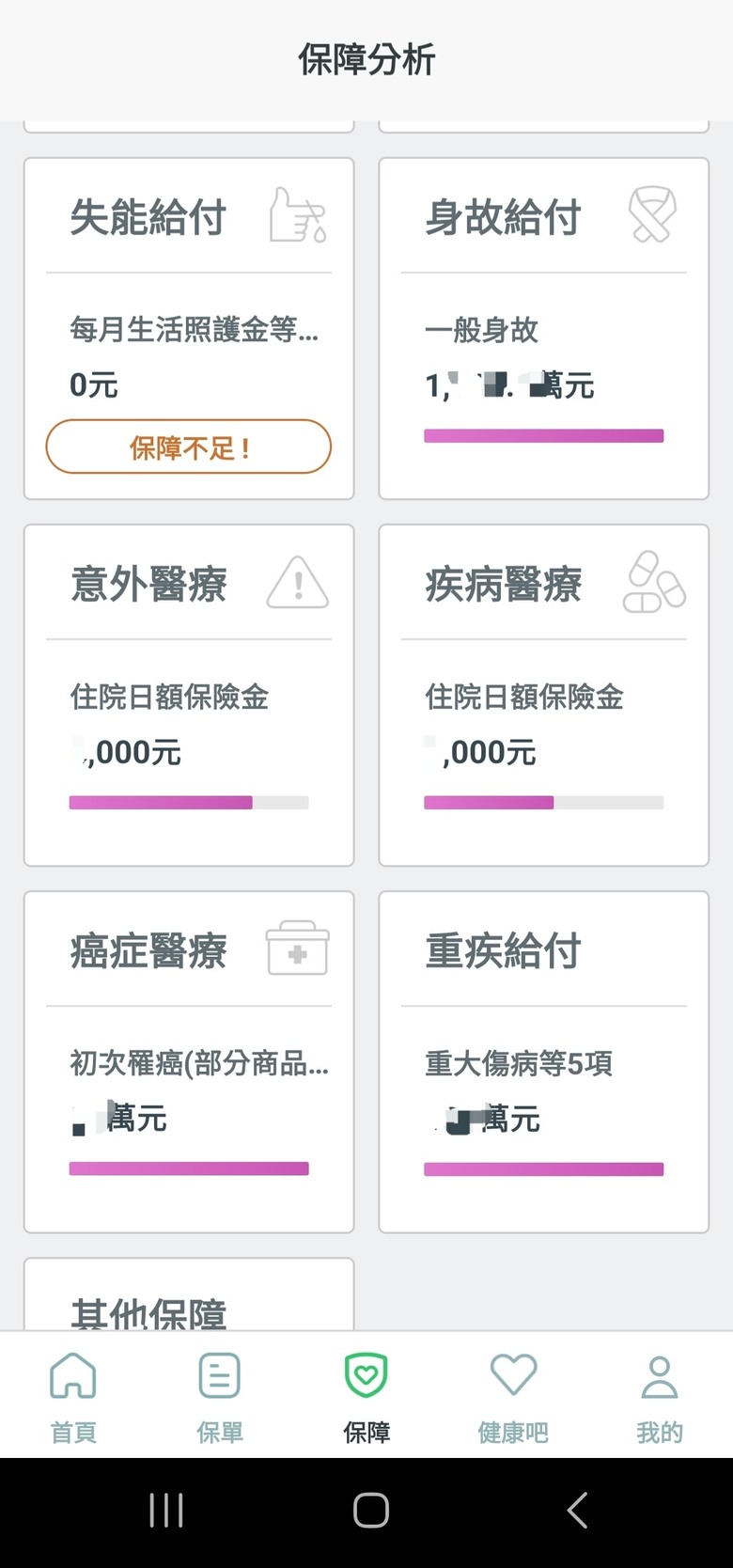This screenshot has width=733, height=1568.
Task: Tap the death benefit ribbon icon
Action: click(652, 215)
